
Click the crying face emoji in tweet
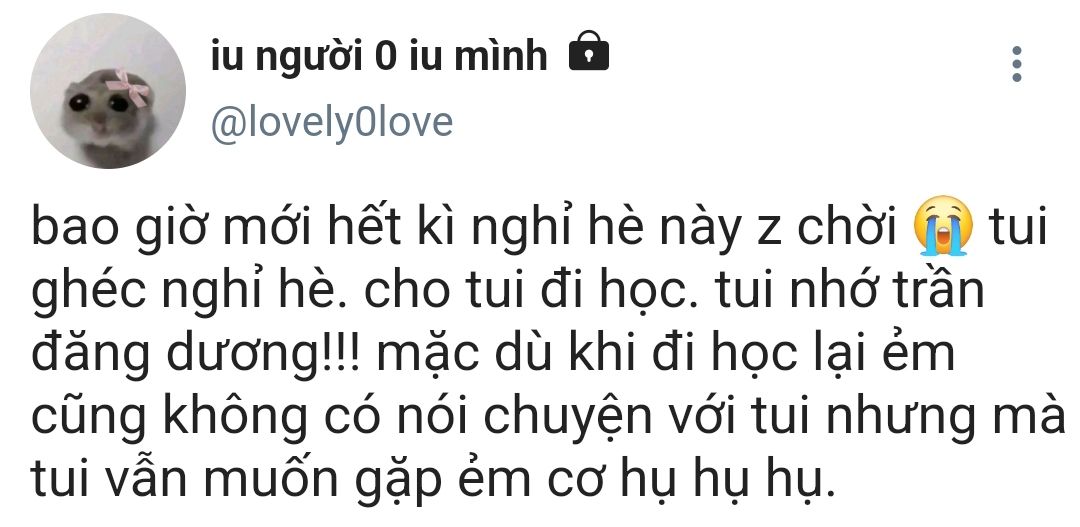pyautogui.click(x=943, y=226)
